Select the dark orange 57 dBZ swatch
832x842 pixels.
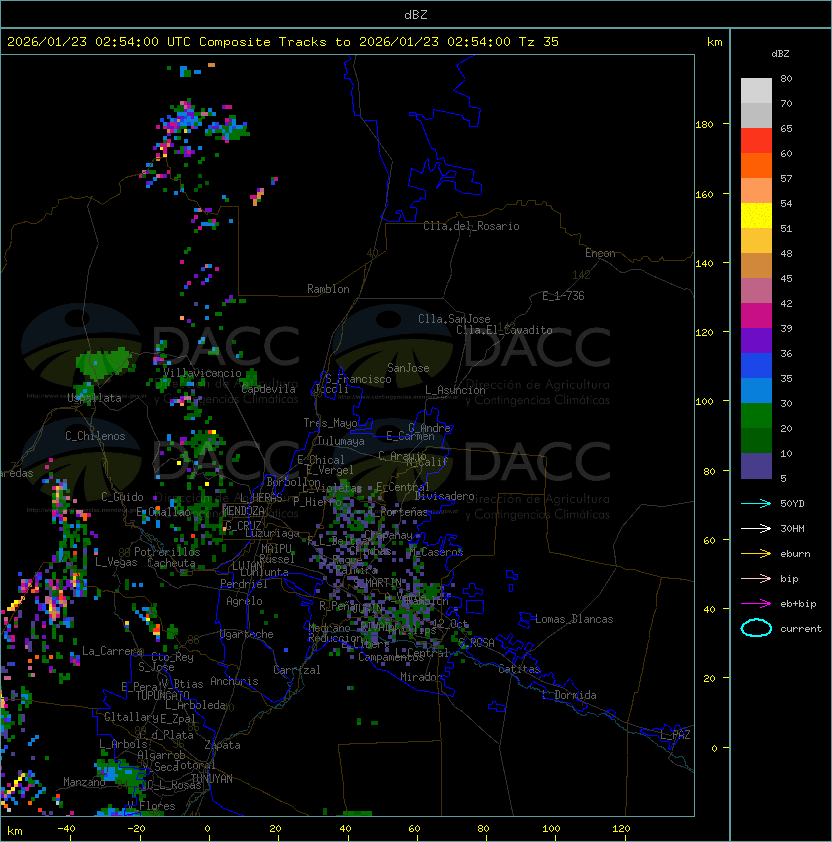(756, 165)
